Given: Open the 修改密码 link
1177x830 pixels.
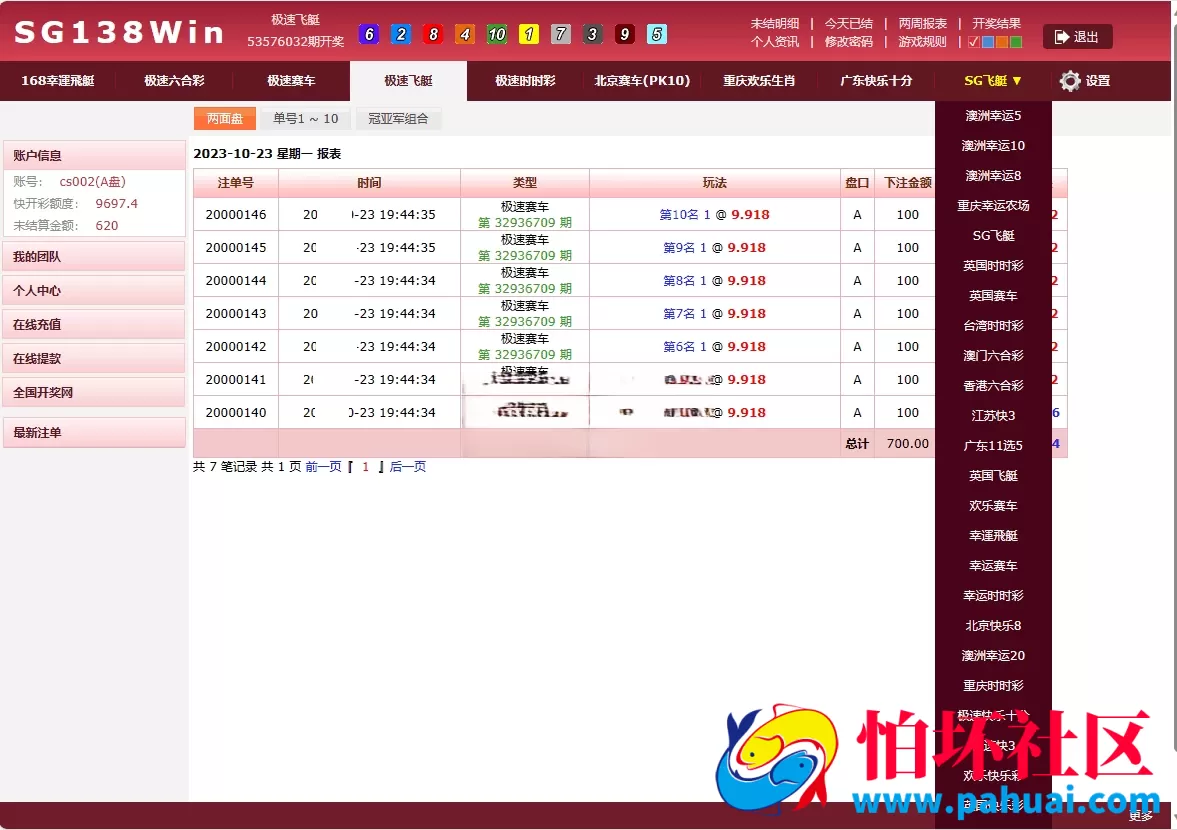Looking at the screenshot, I should pos(848,42).
